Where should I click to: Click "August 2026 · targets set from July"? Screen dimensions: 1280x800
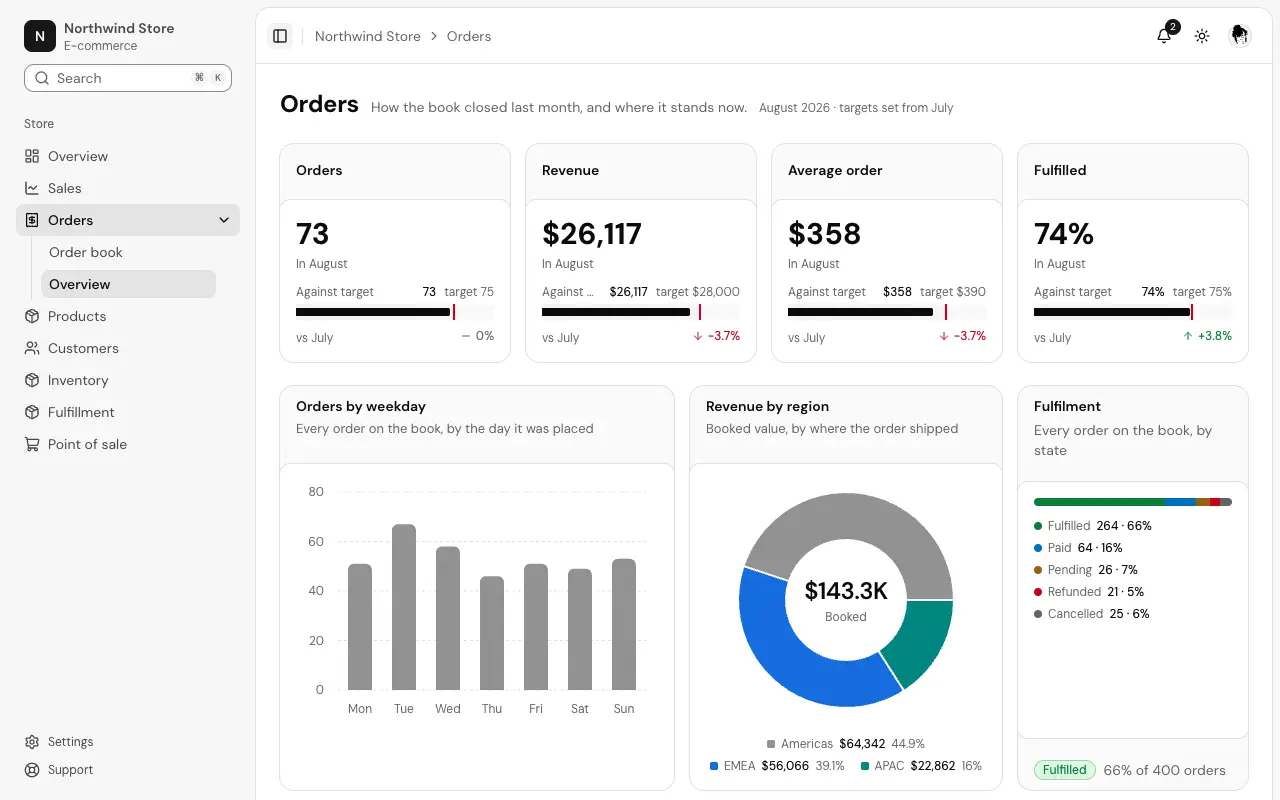(x=856, y=108)
